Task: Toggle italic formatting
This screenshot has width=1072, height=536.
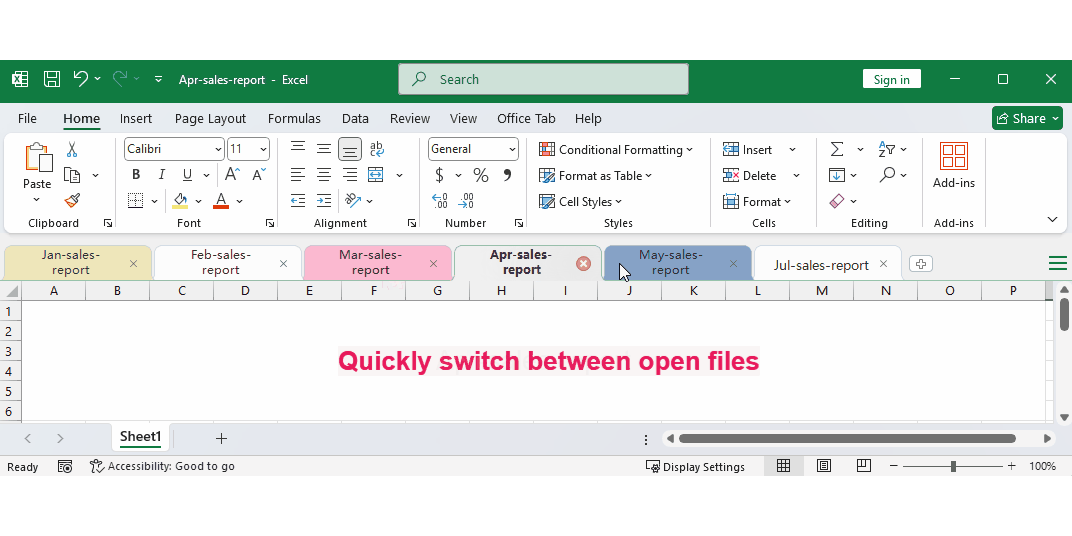Action: (161, 175)
